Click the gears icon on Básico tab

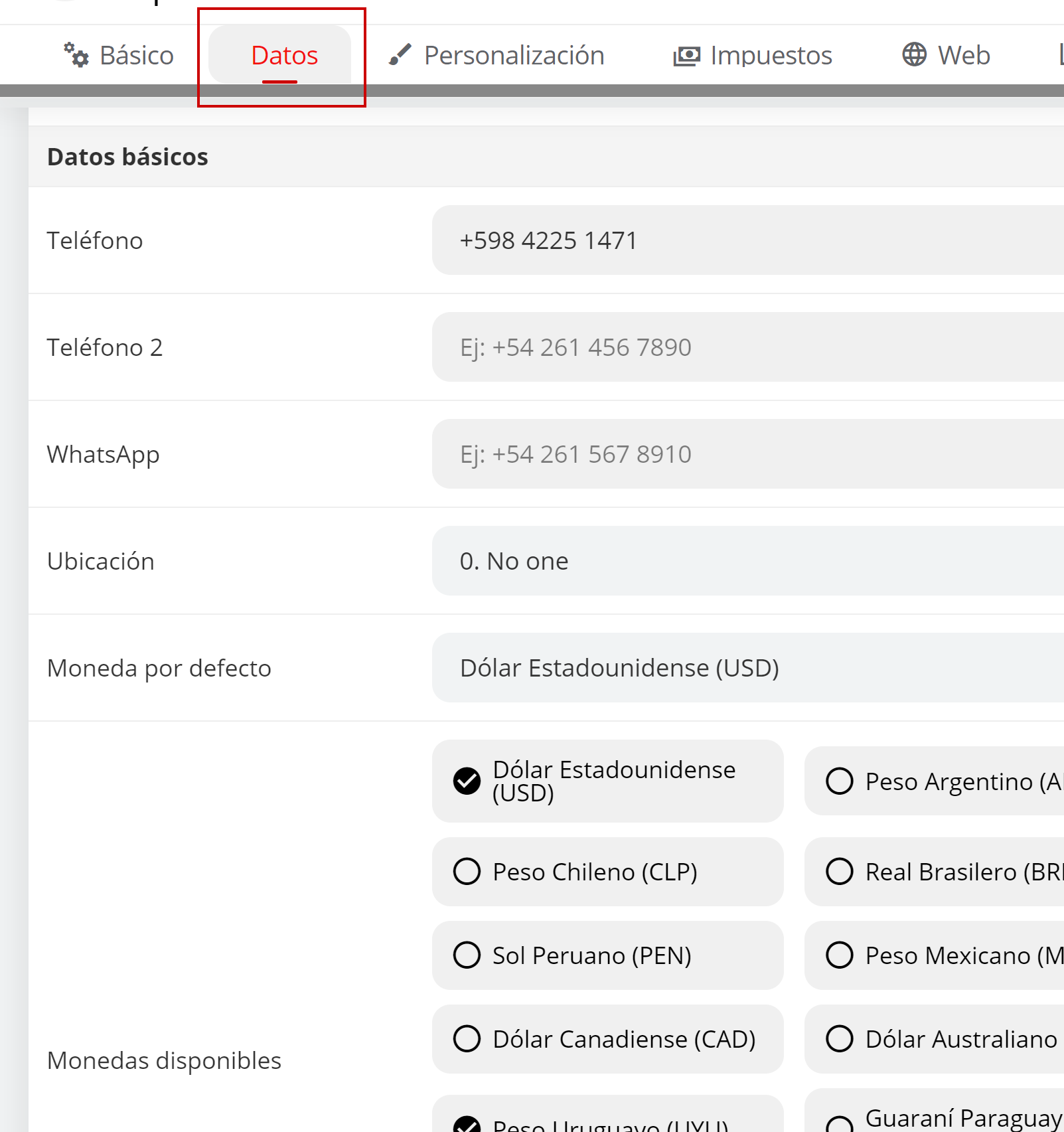pyautogui.click(x=76, y=55)
